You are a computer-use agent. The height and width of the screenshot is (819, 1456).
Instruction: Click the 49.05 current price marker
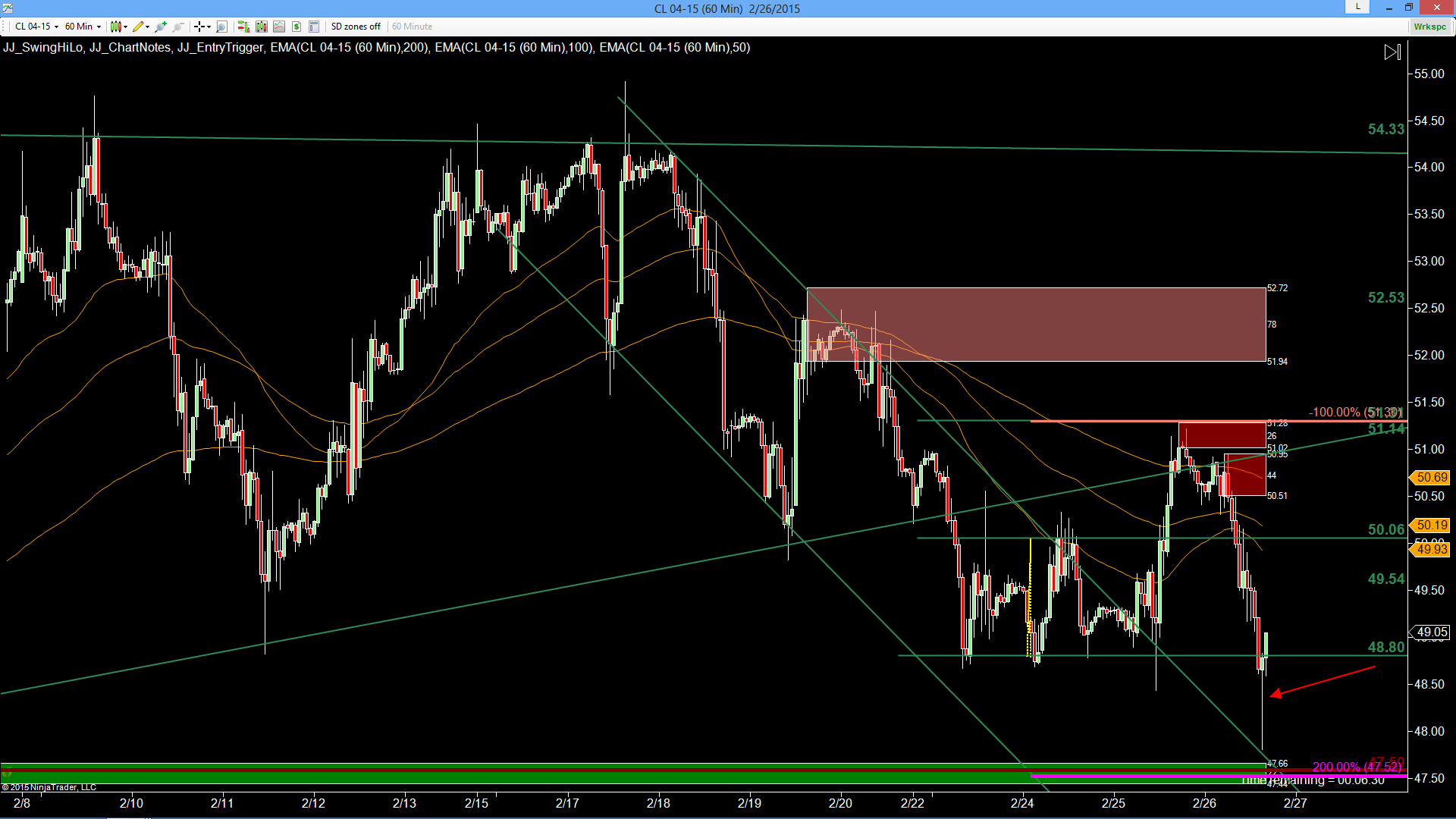point(1429,632)
